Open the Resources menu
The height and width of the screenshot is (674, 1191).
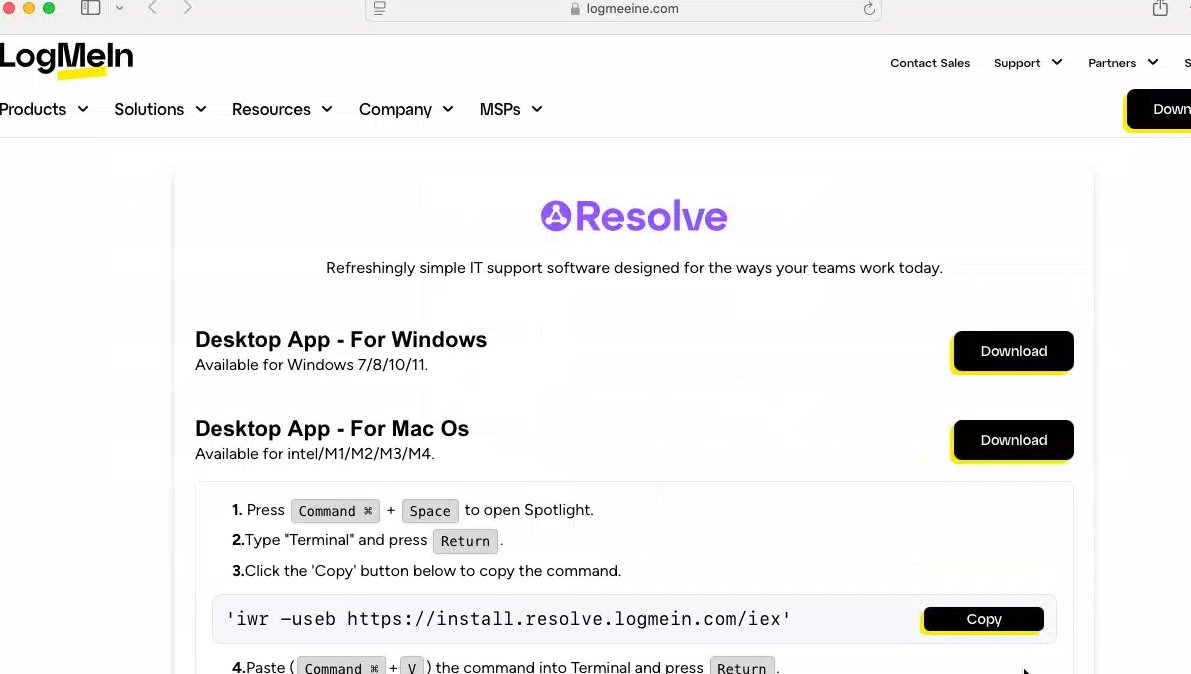pyautogui.click(x=271, y=109)
